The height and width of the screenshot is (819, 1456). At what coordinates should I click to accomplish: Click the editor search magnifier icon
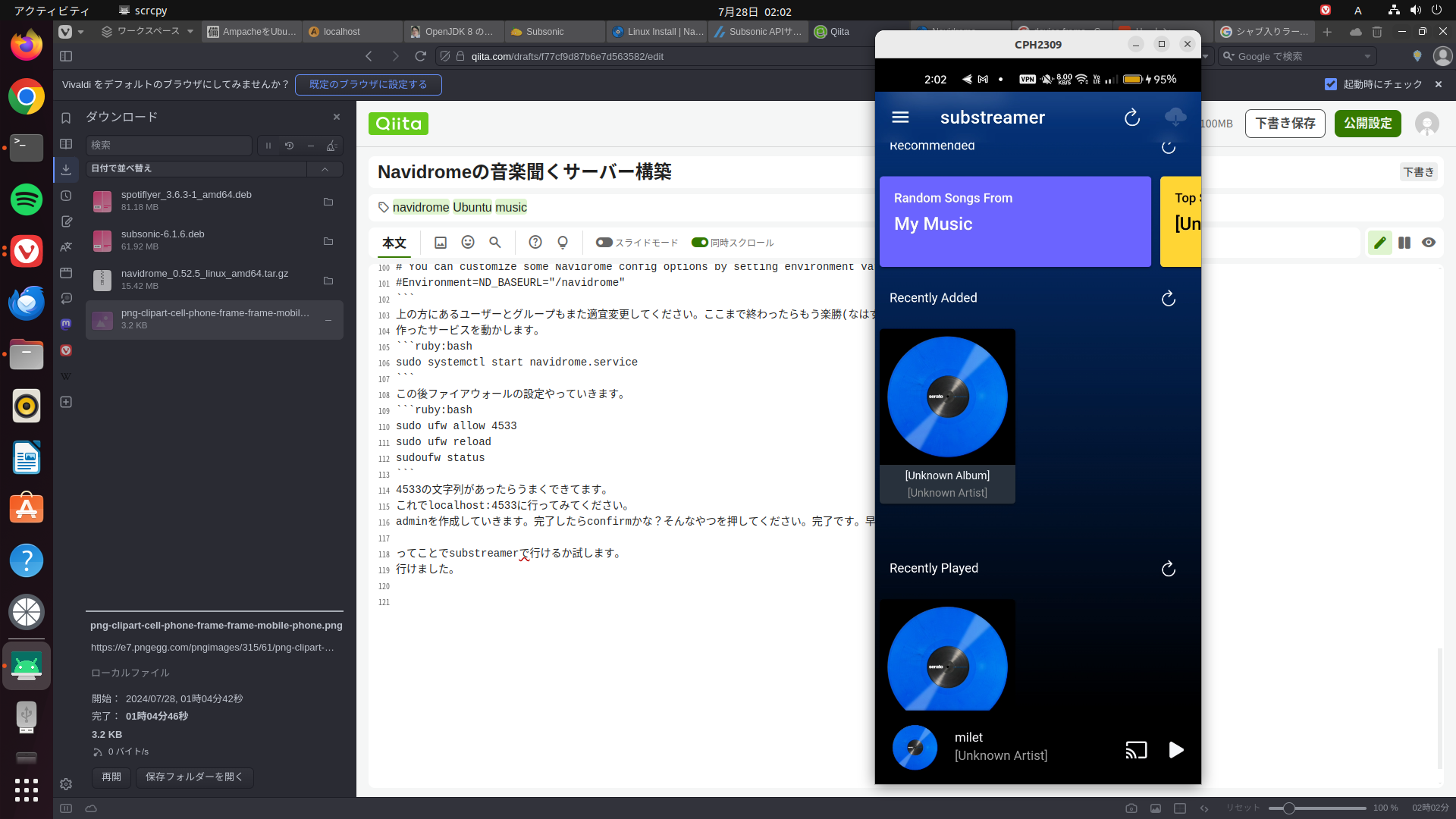coord(495,243)
